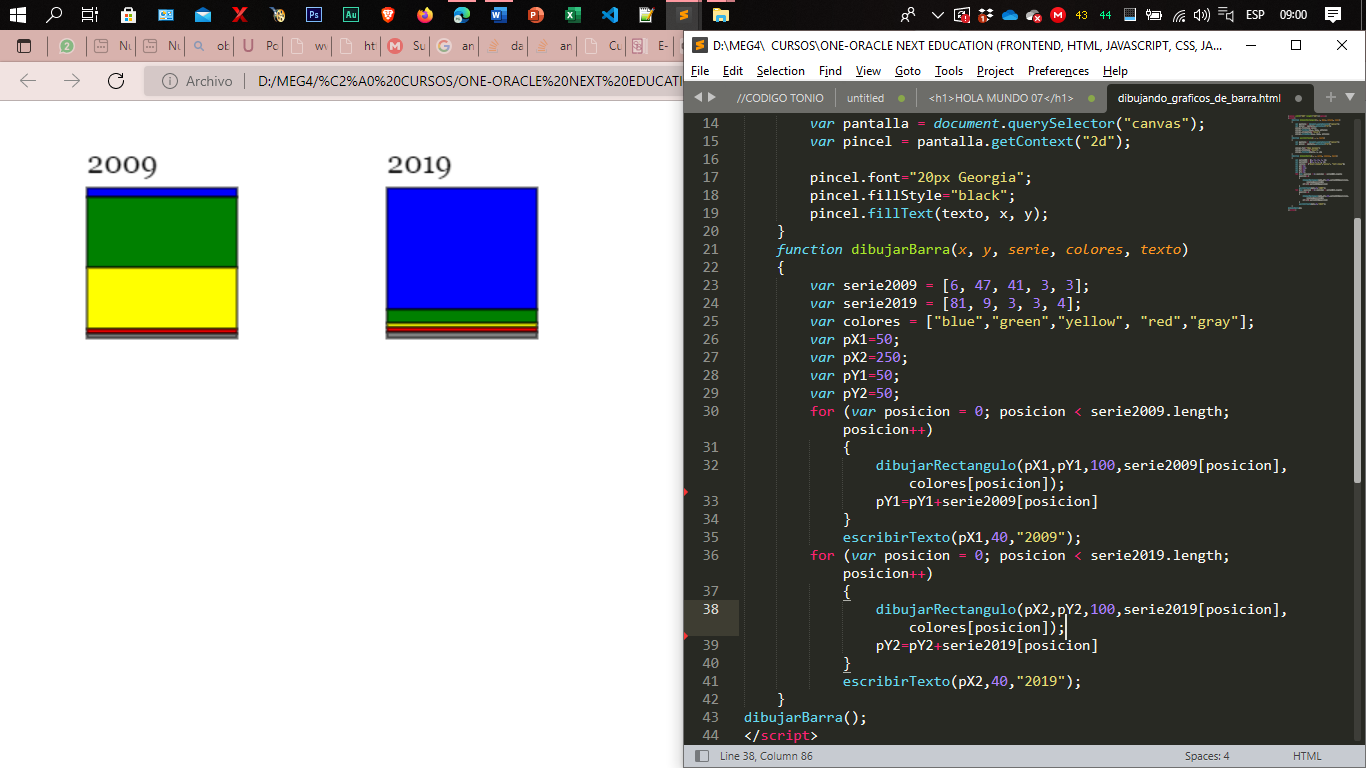Launch Microsoft Store from taskbar

pos(128,15)
